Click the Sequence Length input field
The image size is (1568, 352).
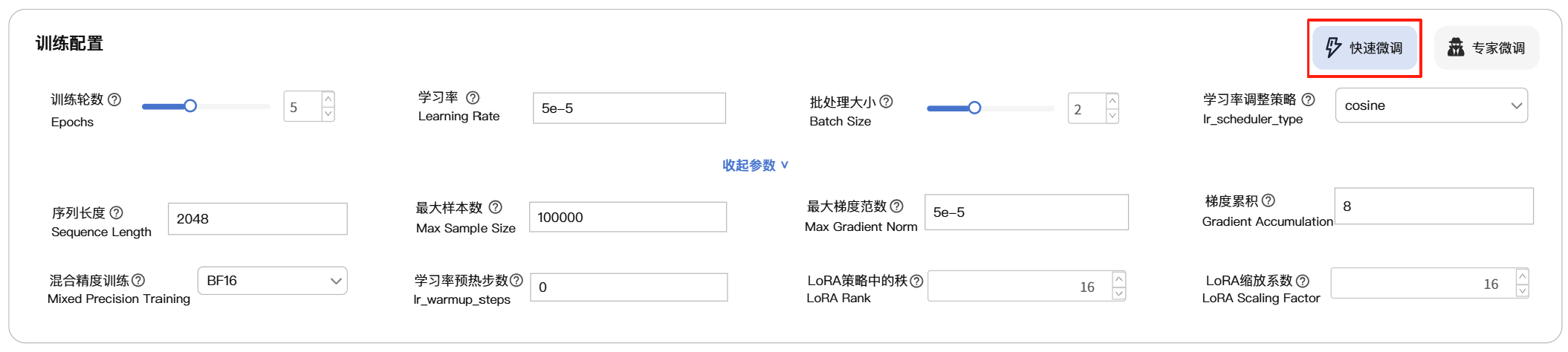(x=257, y=219)
